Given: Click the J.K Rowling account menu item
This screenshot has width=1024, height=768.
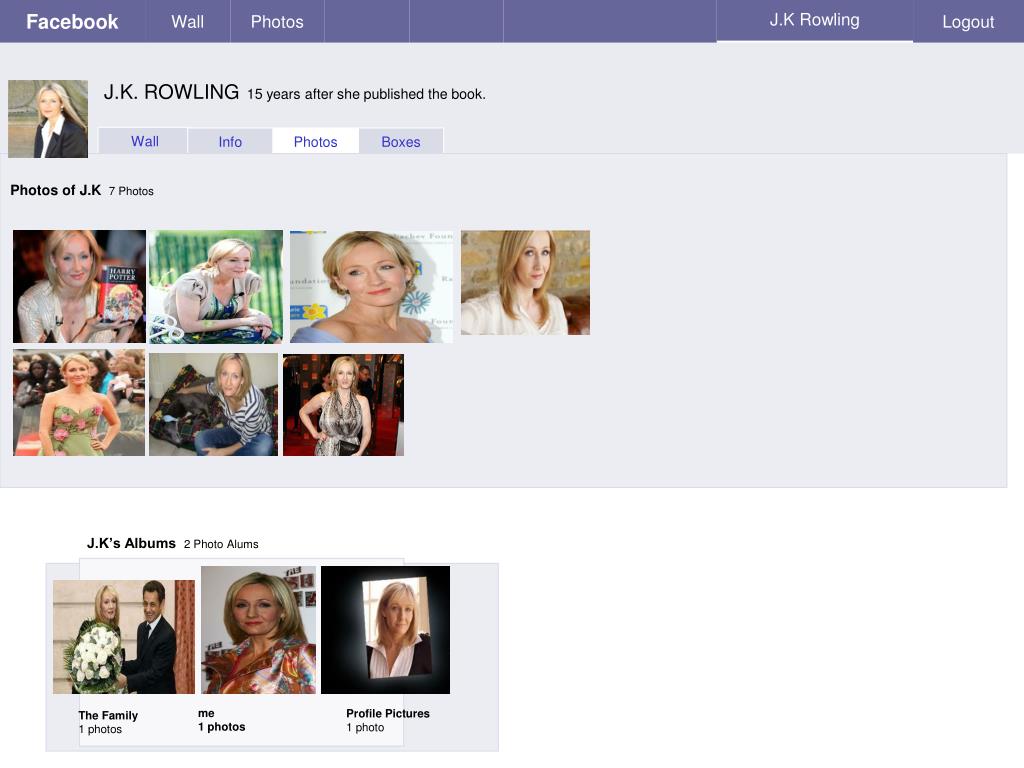Looking at the screenshot, I should [814, 20].
